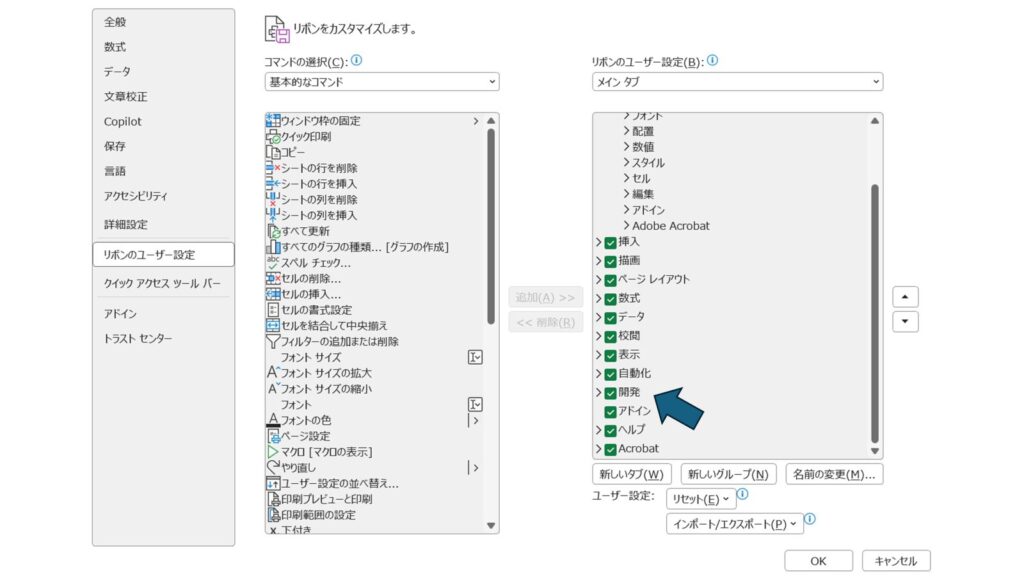Select the Font Color (フォントの色) icon
This screenshot has width=1024, height=576.
coord(273,420)
